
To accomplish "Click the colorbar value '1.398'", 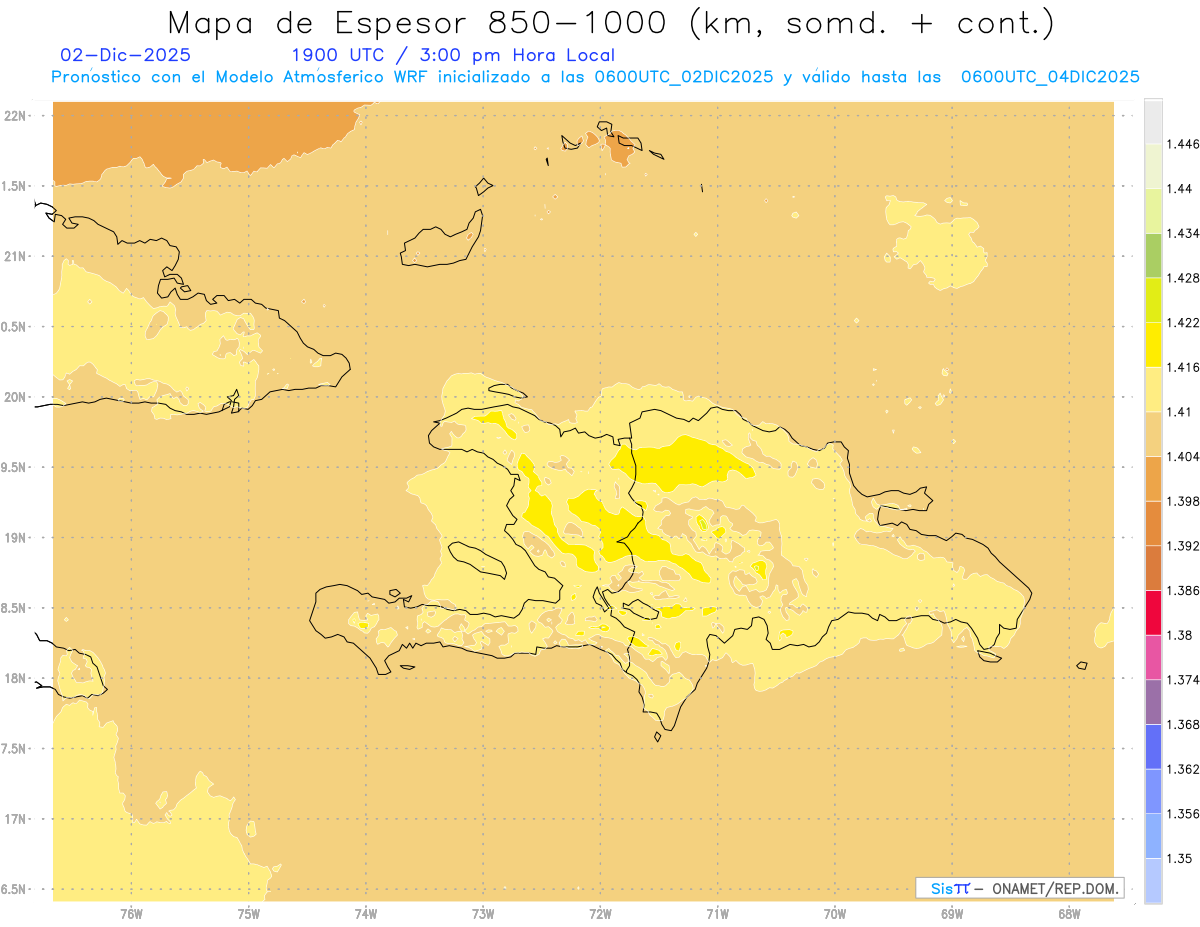I will [x=1182, y=501].
